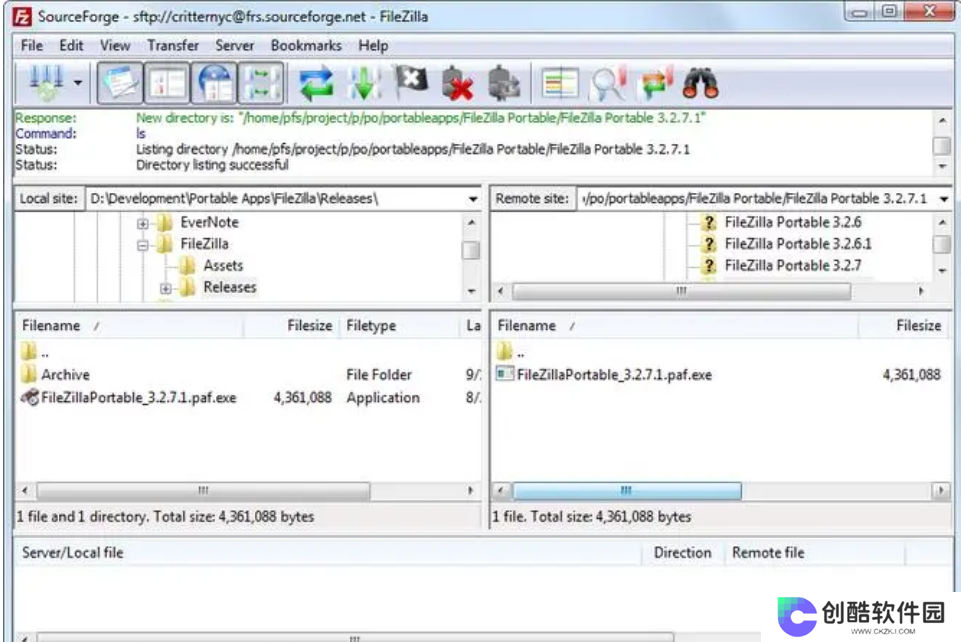Select remote FileZillaPortable_3.2.7.1.paf.exe file
Image resolution: width=961 pixels, height=642 pixels.
(614, 374)
